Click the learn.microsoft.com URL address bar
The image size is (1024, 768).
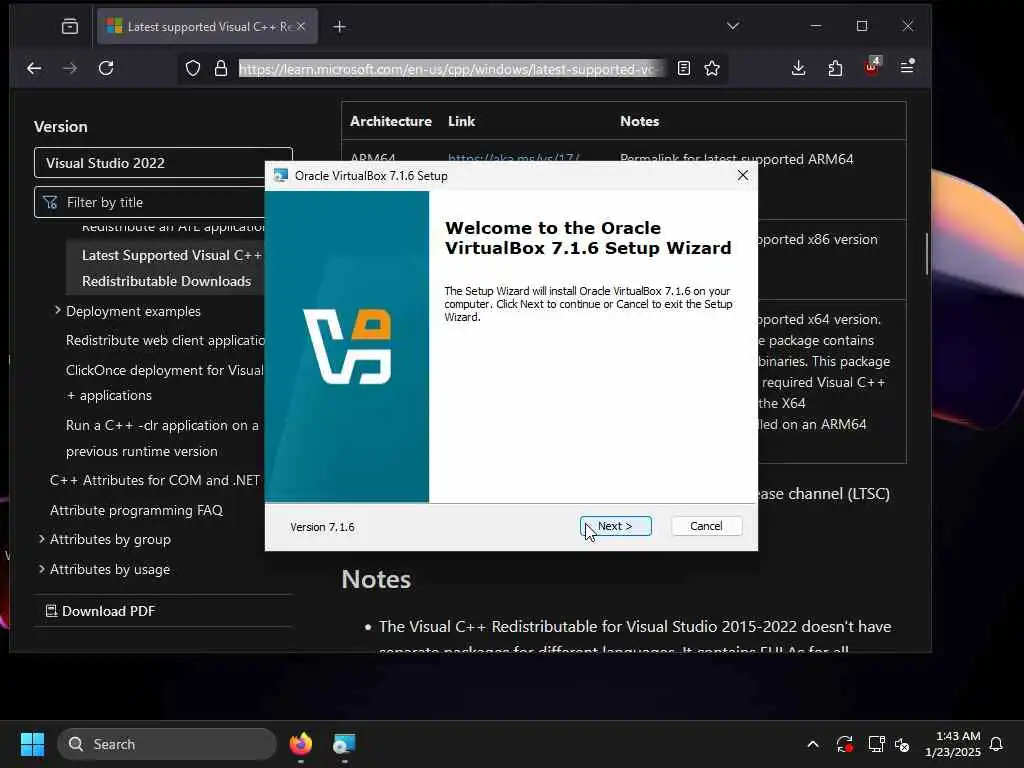tap(451, 69)
